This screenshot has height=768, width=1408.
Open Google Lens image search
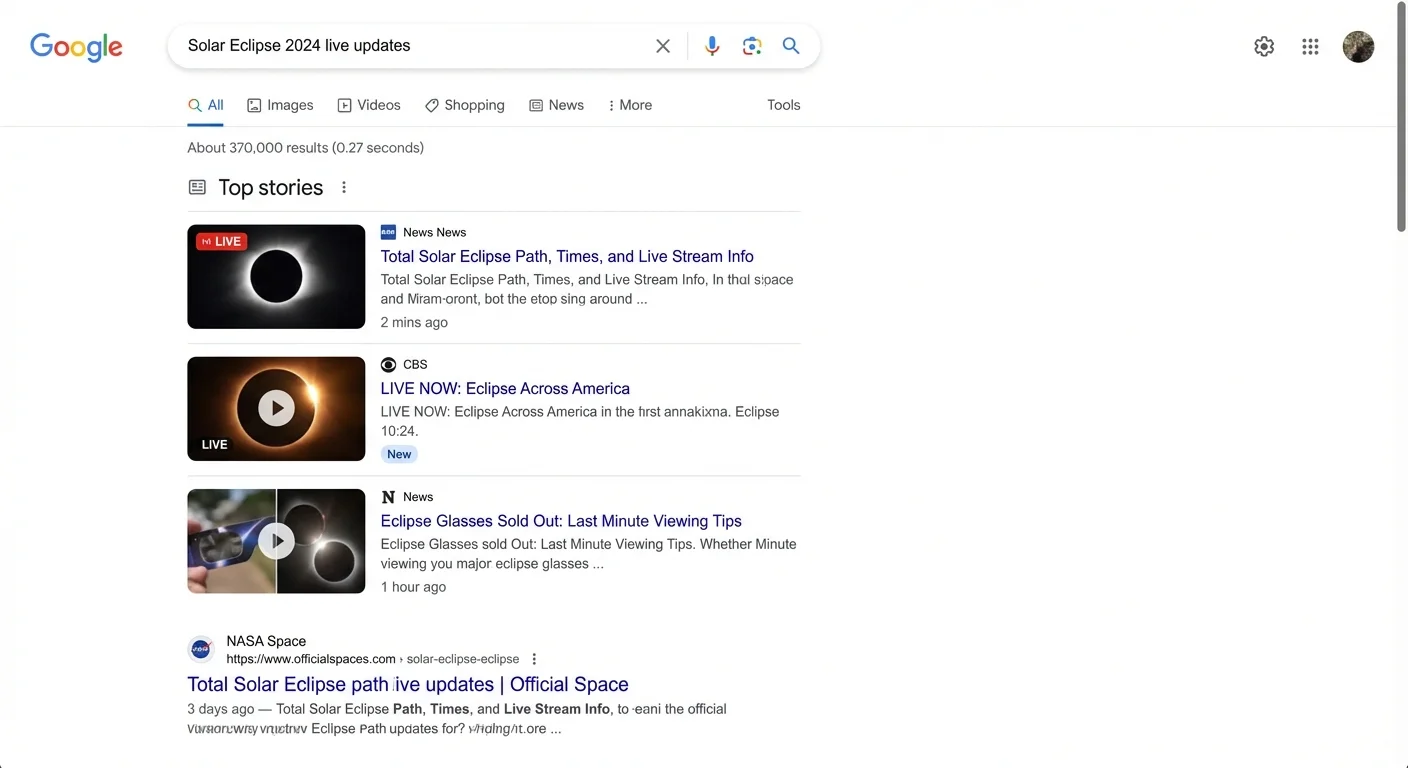pos(752,46)
